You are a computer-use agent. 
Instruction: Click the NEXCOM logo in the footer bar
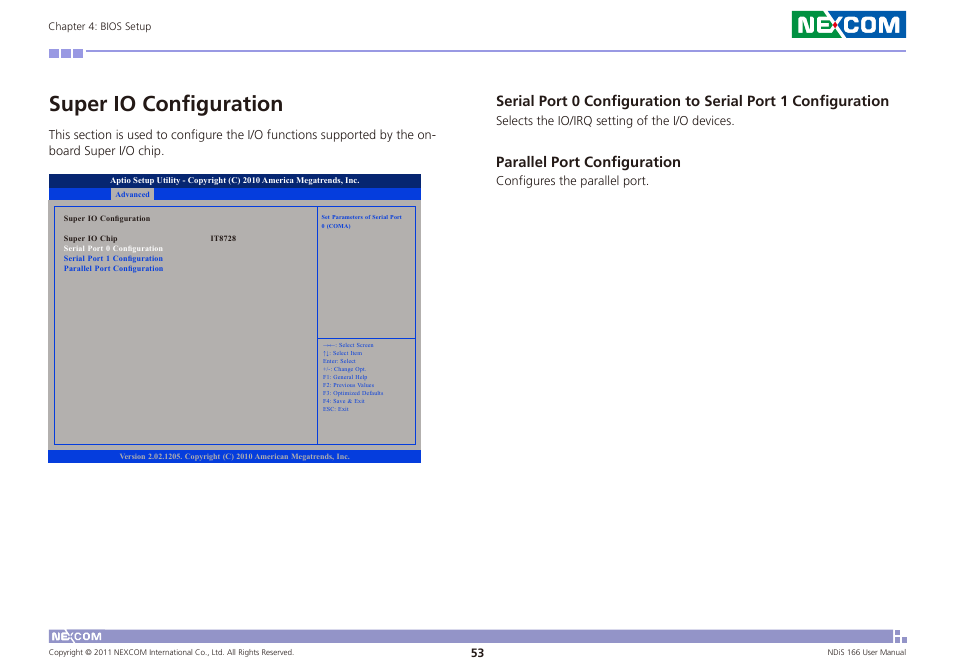(x=75, y=635)
